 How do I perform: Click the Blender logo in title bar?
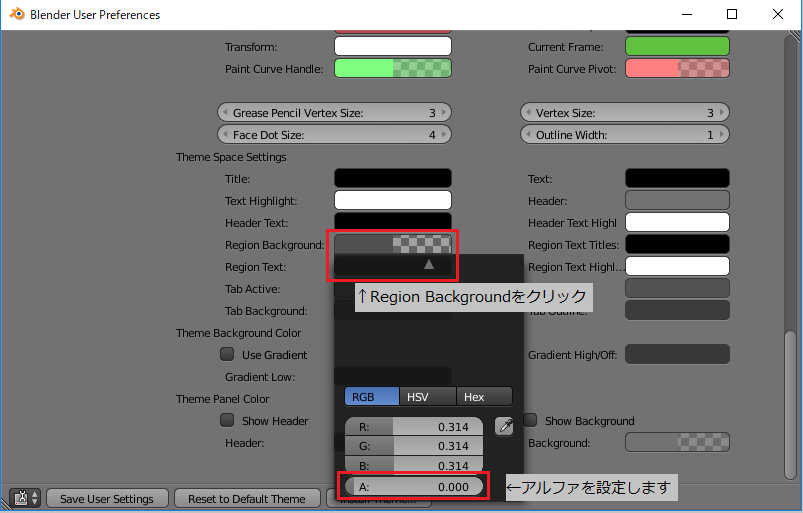[17, 14]
